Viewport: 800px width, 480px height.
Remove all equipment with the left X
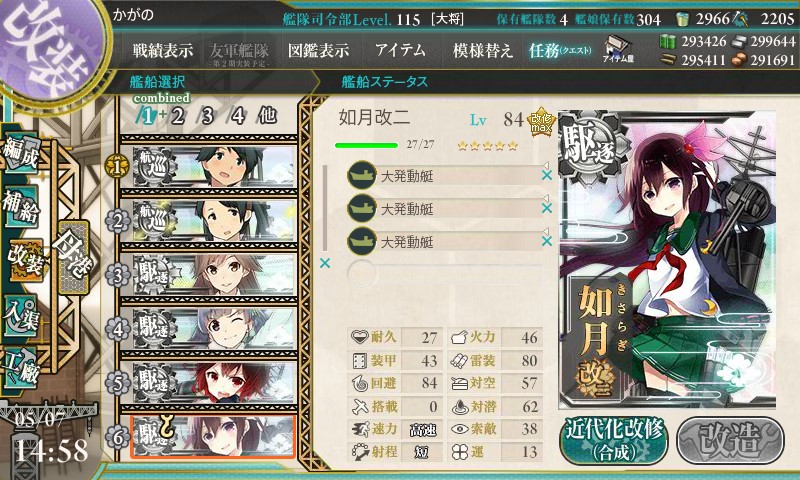click(324, 263)
